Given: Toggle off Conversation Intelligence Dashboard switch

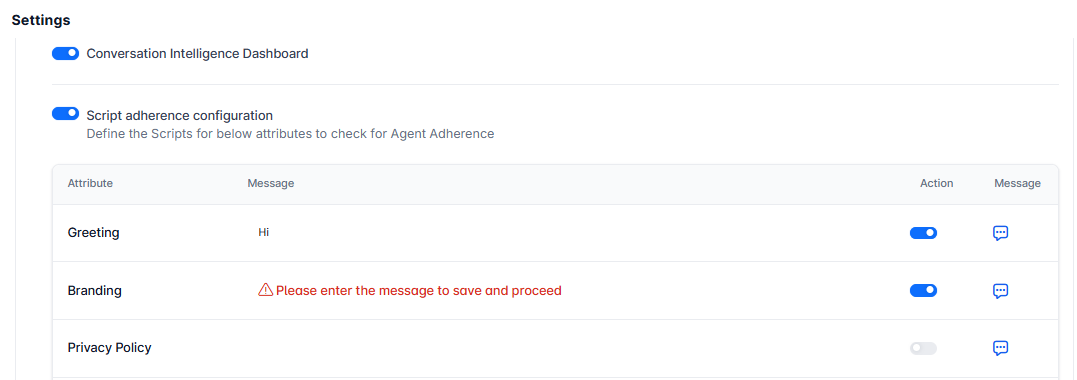Looking at the screenshot, I should click(x=66, y=53).
